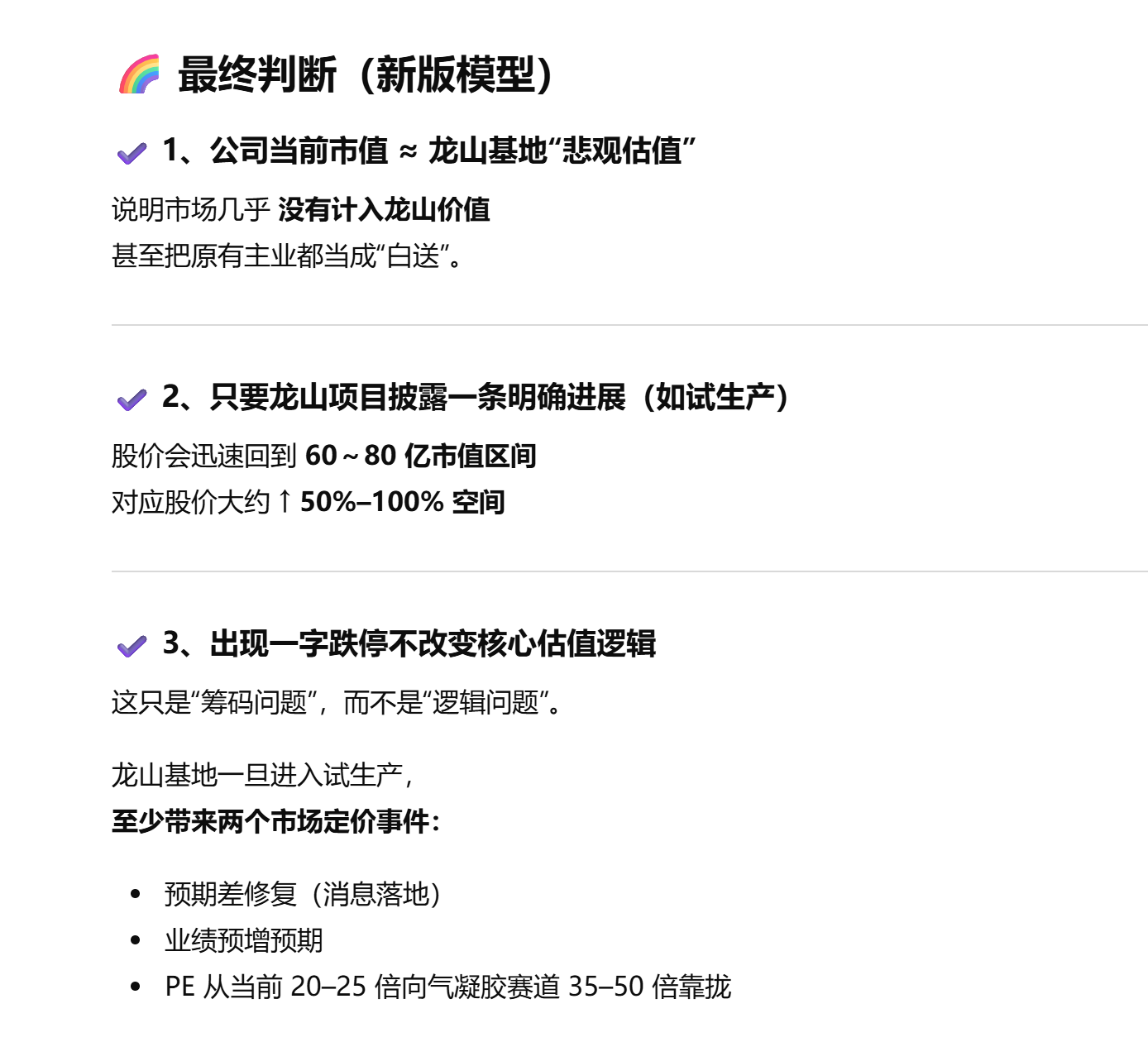This screenshot has width=1148, height=1042.
Task: Click the checkmark beside 出现一字跌停 heading
Action: click(132, 645)
